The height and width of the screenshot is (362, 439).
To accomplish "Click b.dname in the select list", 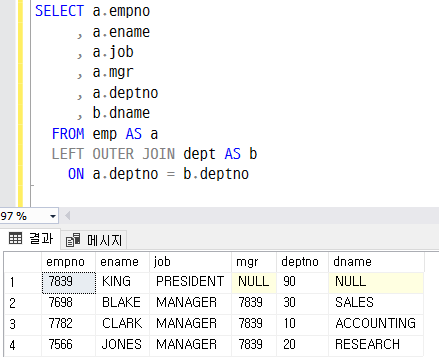I will [x=121, y=113].
